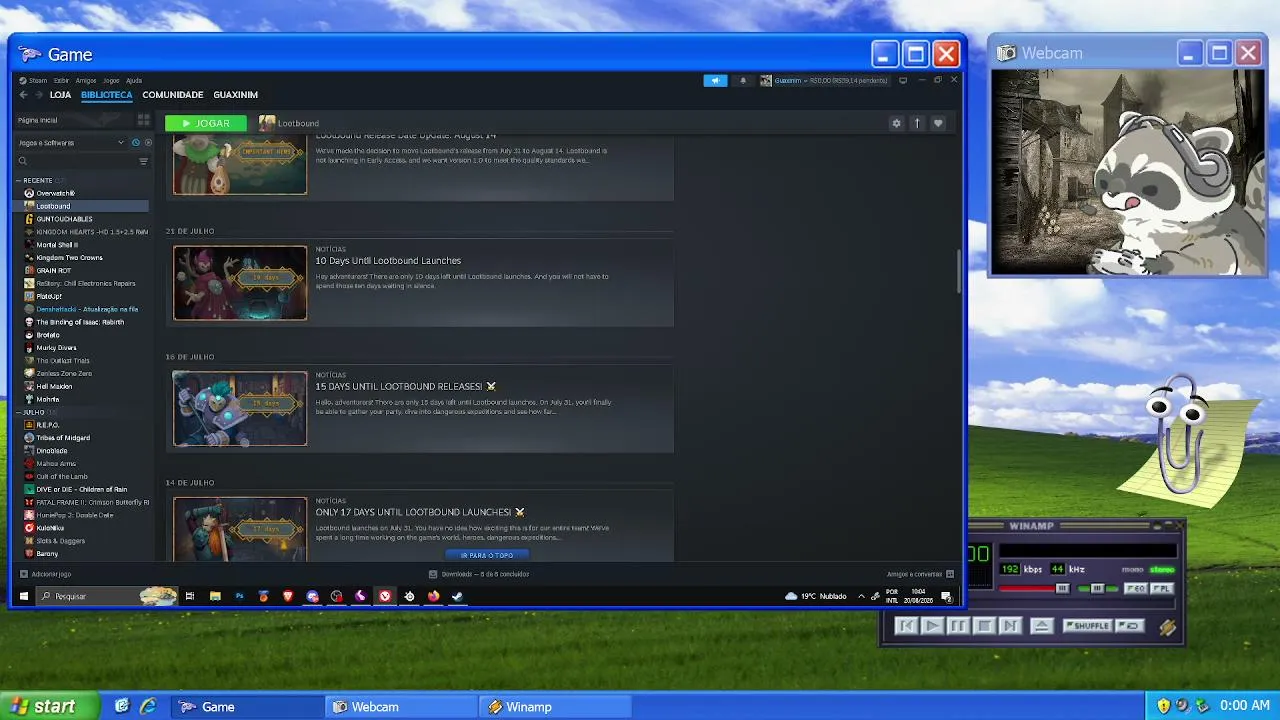
Task: Collapse the RECENTE section
Action: pos(19,181)
